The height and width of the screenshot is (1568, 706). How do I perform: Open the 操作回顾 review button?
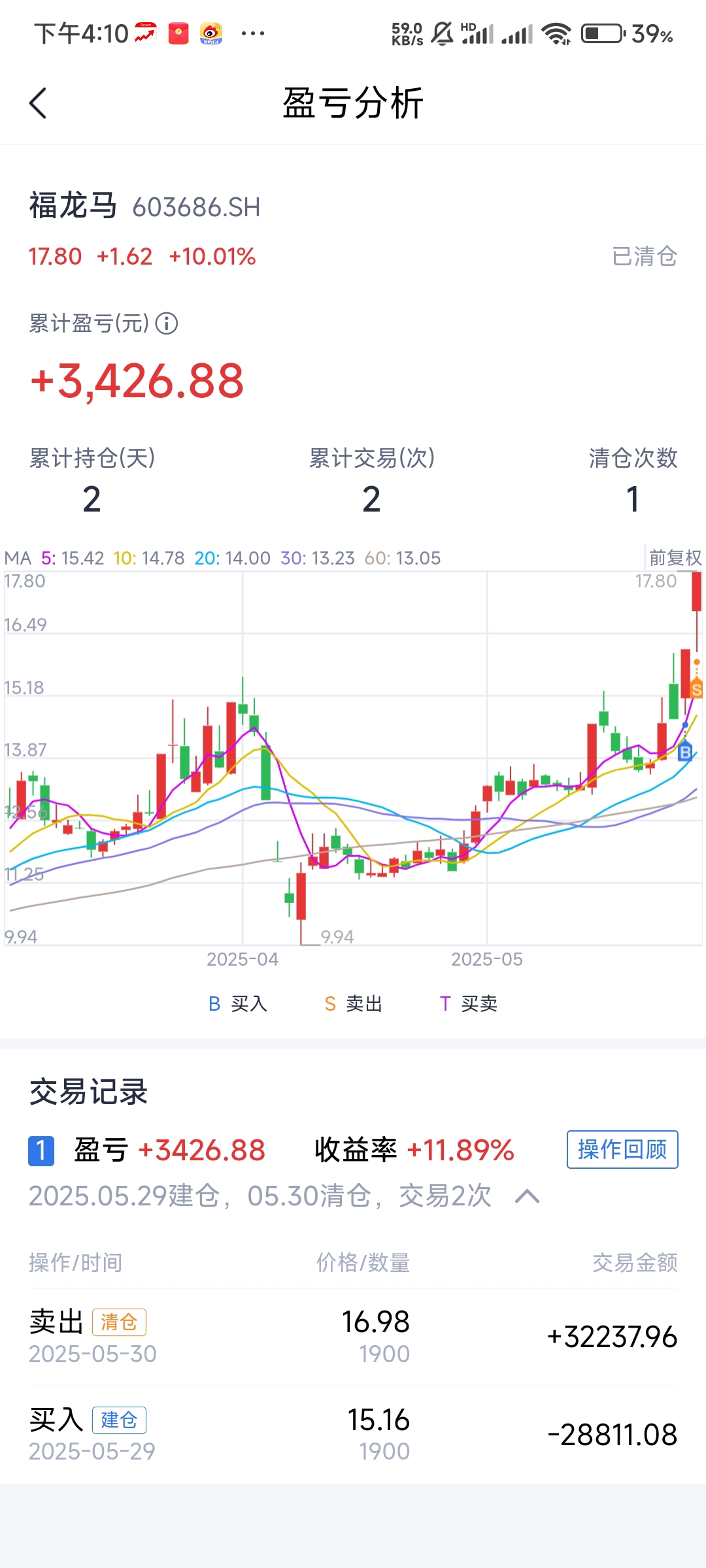coord(622,1149)
